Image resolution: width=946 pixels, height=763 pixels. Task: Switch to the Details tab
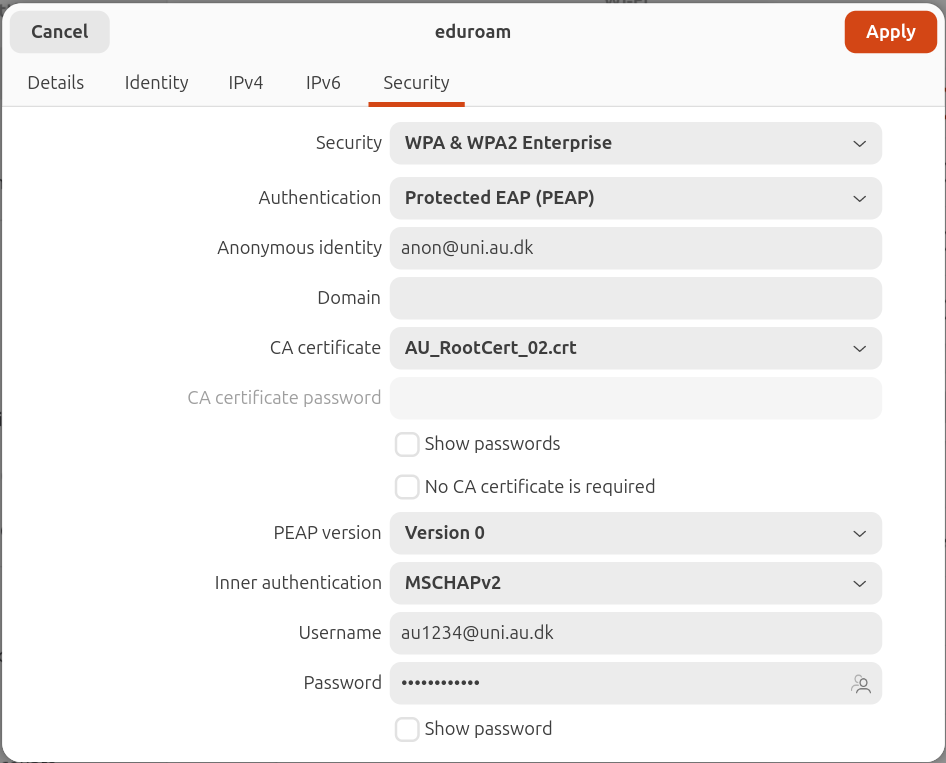tap(56, 83)
